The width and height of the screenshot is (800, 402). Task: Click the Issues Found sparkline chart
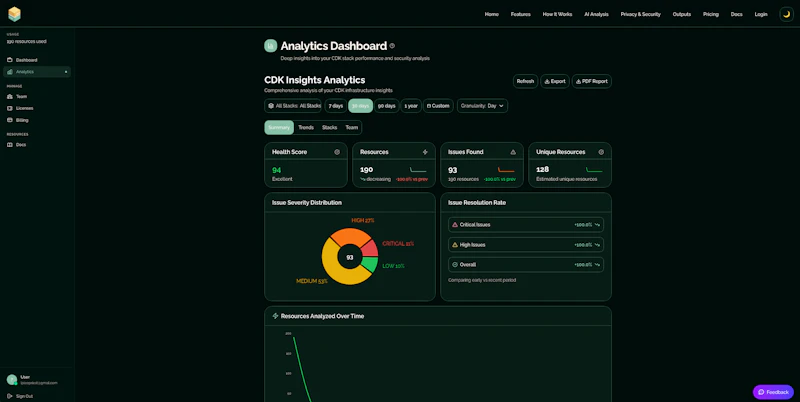pos(506,169)
